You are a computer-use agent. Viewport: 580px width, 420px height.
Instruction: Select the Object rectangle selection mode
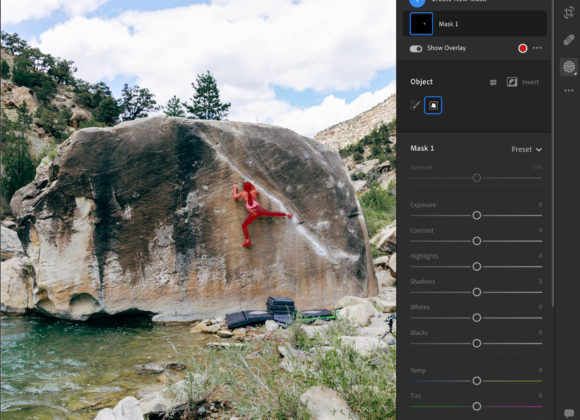pos(433,105)
